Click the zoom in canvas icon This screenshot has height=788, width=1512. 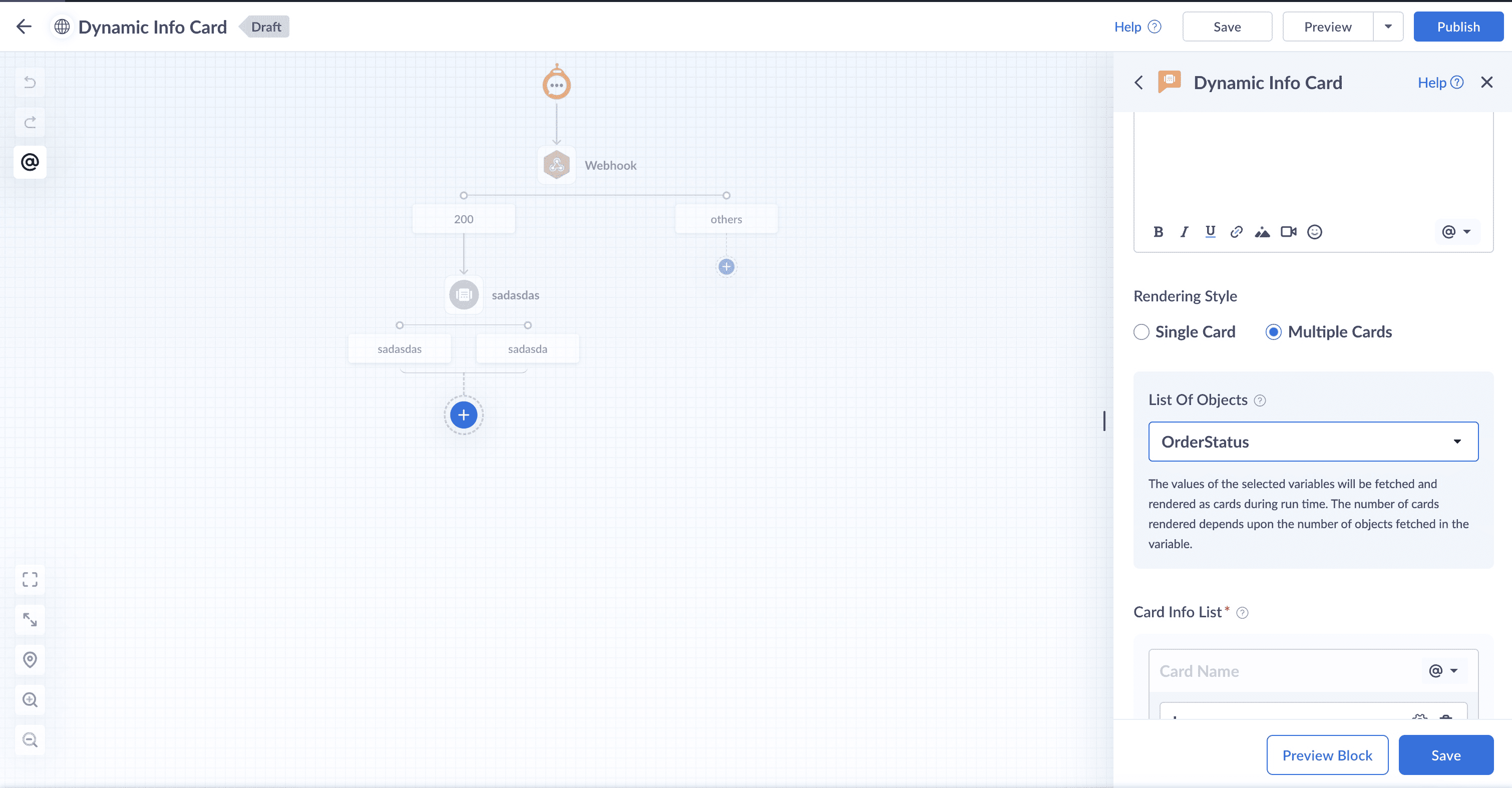coord(30,699)
